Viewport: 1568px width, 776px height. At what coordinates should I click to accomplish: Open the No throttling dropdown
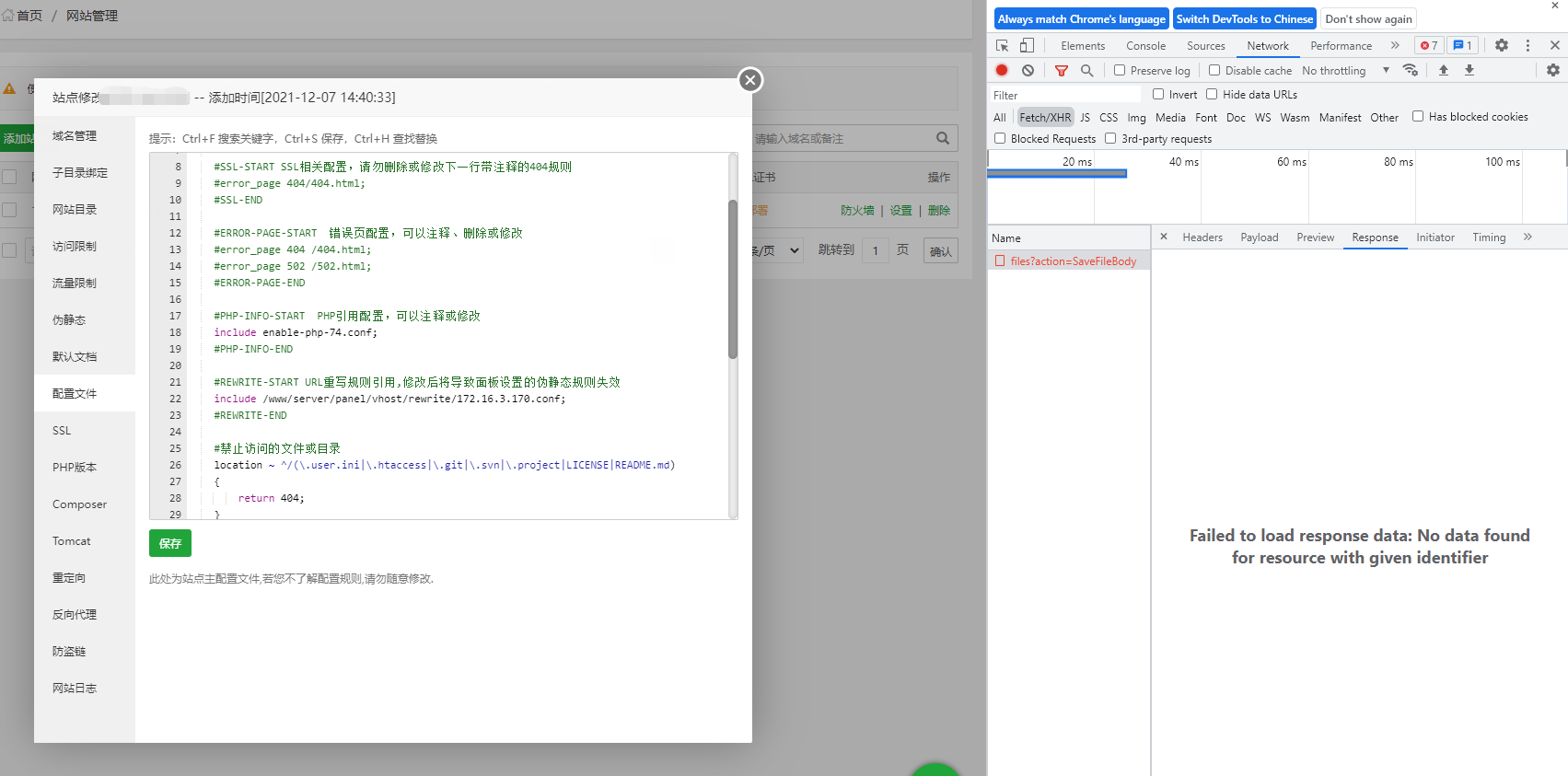coord(1345,70)
